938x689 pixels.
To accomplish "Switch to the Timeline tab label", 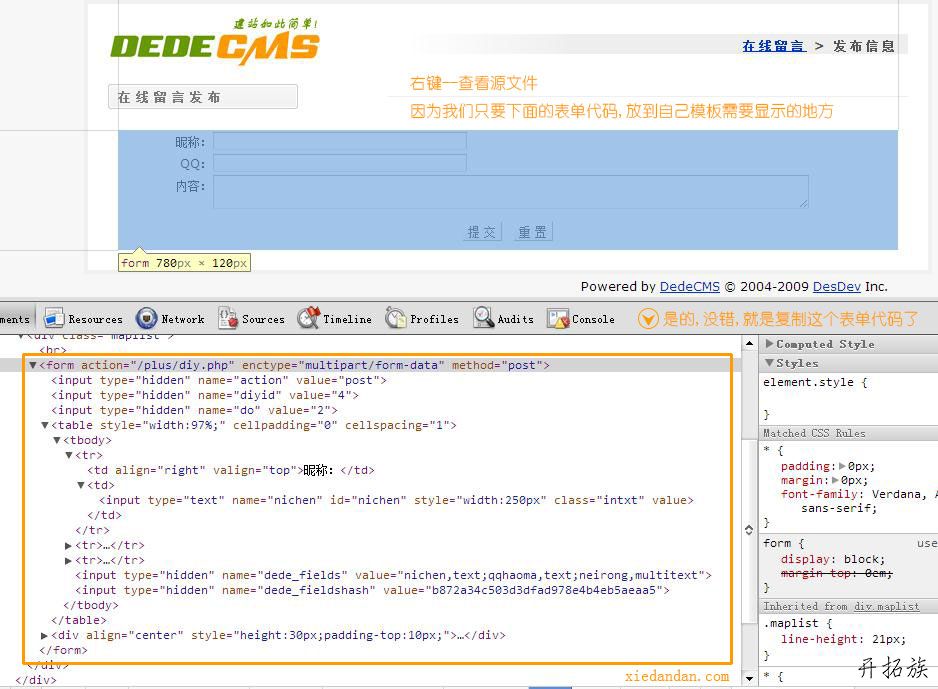I will [x=348, y=319].
